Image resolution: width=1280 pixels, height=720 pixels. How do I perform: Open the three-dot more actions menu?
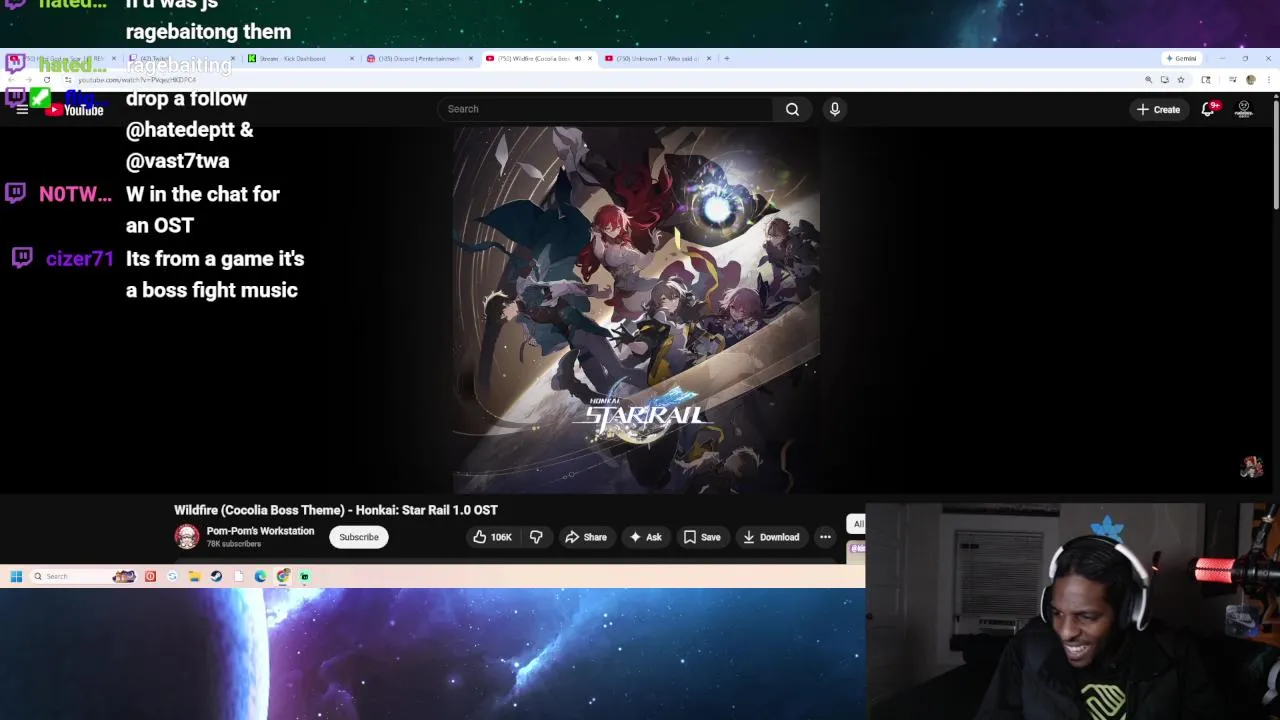(x=825, y=537)
